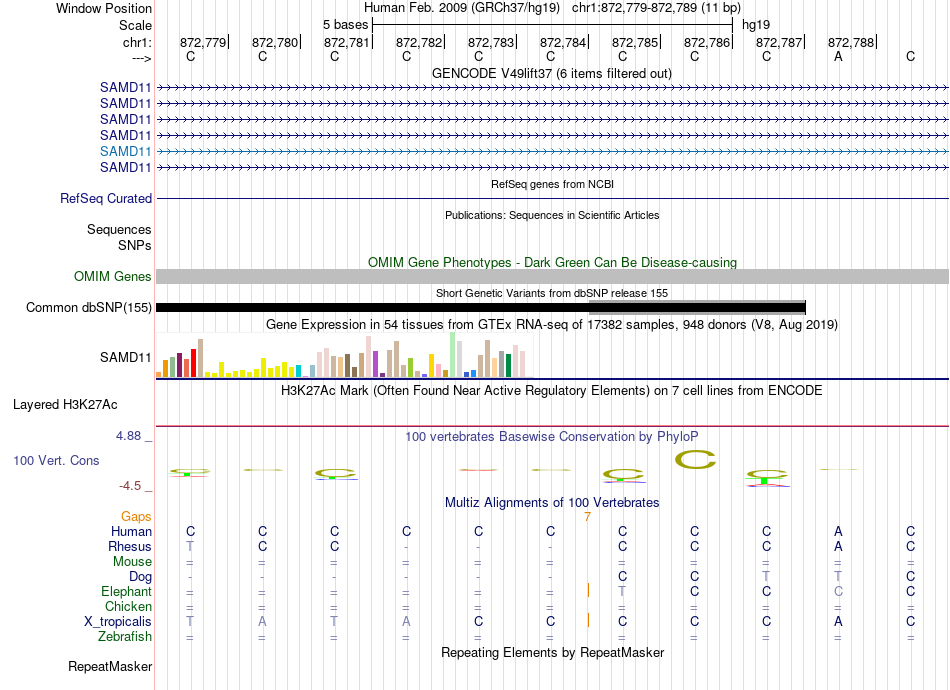This screenshot has height=690, width=950.
Task: Click the RefSeq Curated track label
Action: point(106,198)
